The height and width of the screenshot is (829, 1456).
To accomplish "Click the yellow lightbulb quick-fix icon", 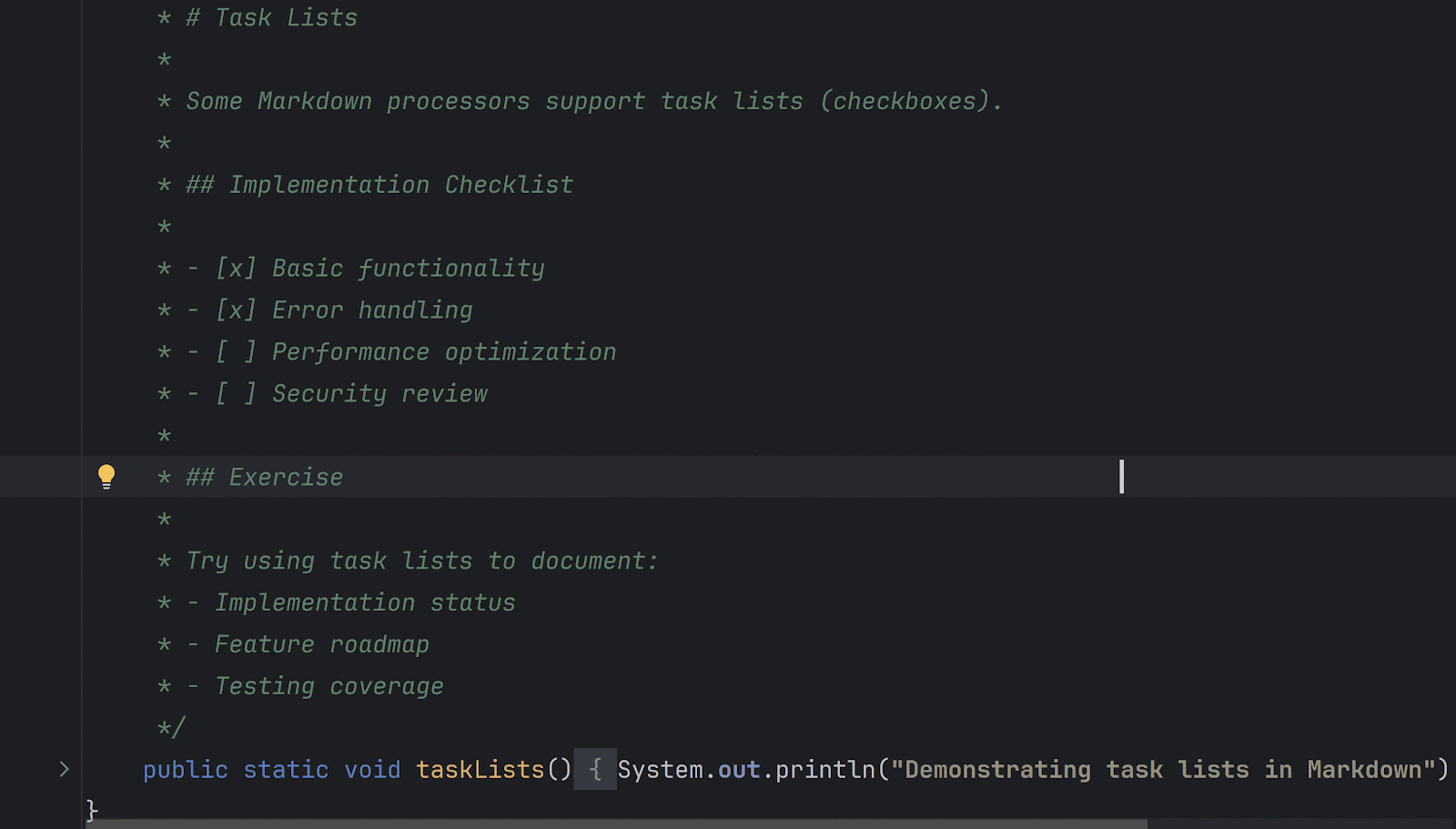I will point(106,477).
